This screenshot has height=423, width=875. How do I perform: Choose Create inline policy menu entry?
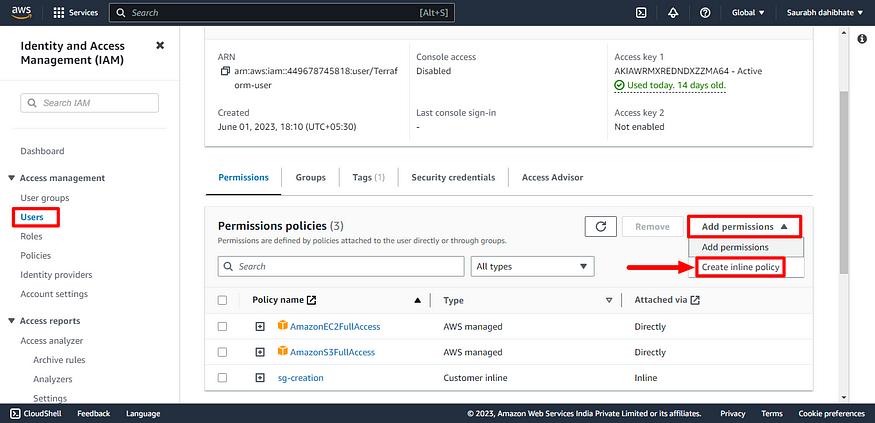[x=741, y=267]
